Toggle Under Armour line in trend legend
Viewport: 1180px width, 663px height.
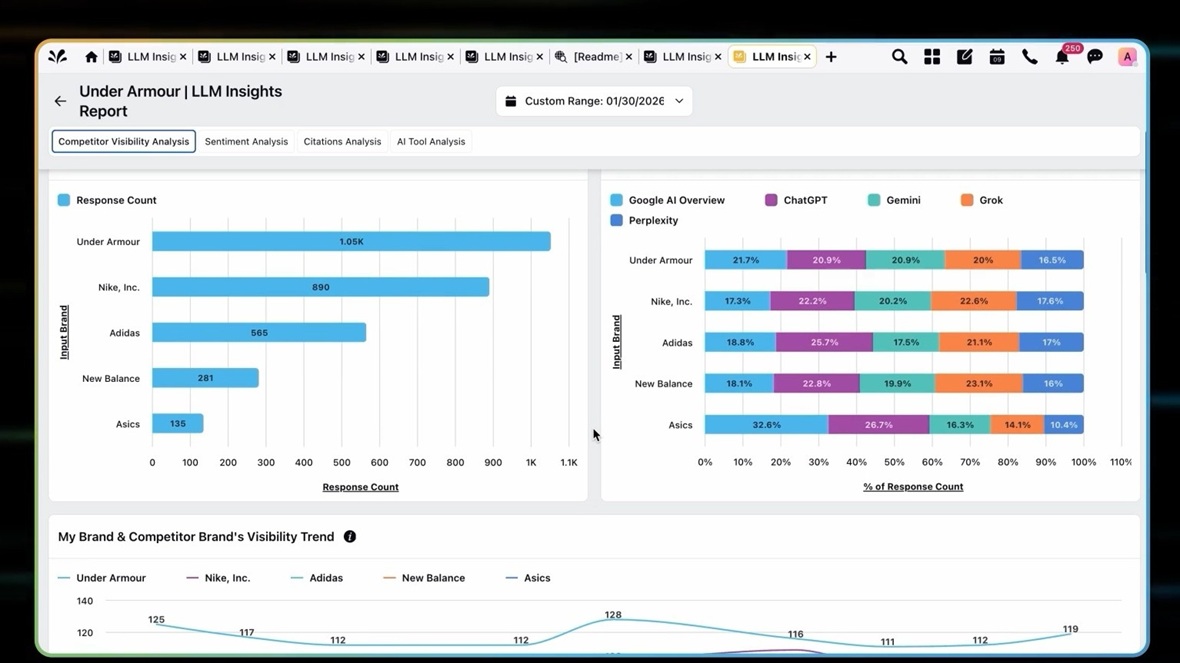[x=102, y=578]
